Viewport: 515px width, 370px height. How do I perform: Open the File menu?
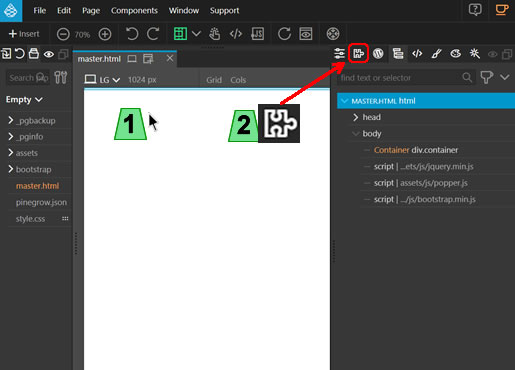pos(40,11)
